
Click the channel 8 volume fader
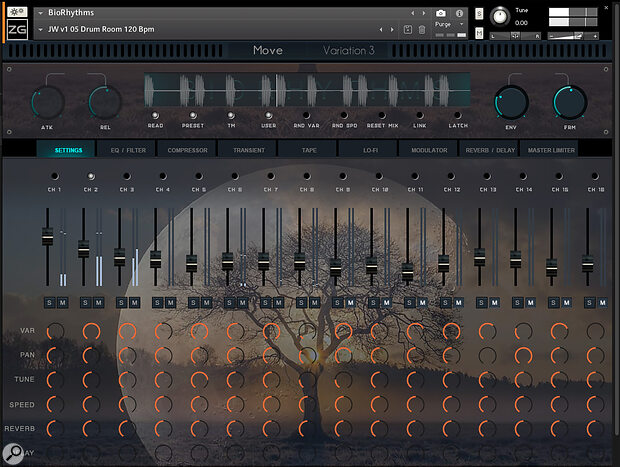(300, 261)
